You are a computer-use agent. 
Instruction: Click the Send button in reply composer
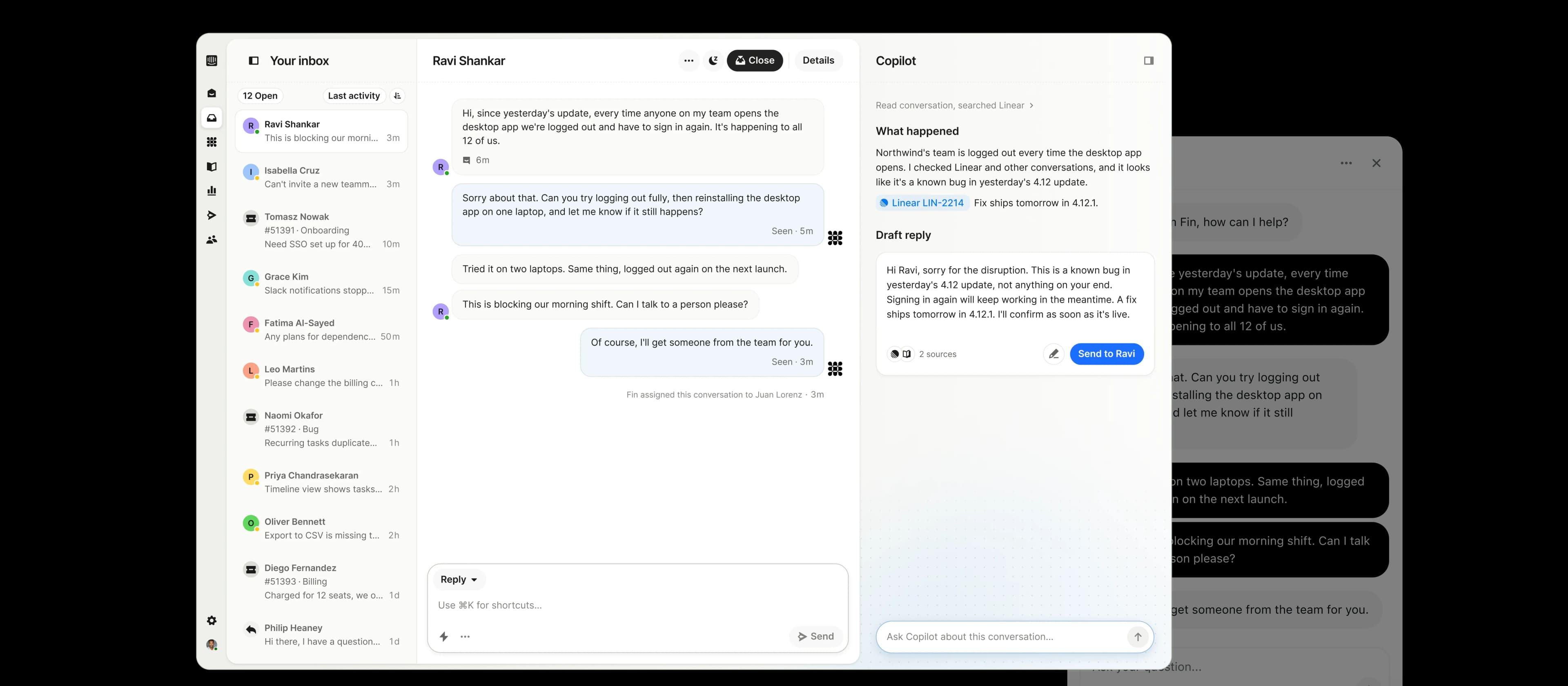tap(816, 636)
